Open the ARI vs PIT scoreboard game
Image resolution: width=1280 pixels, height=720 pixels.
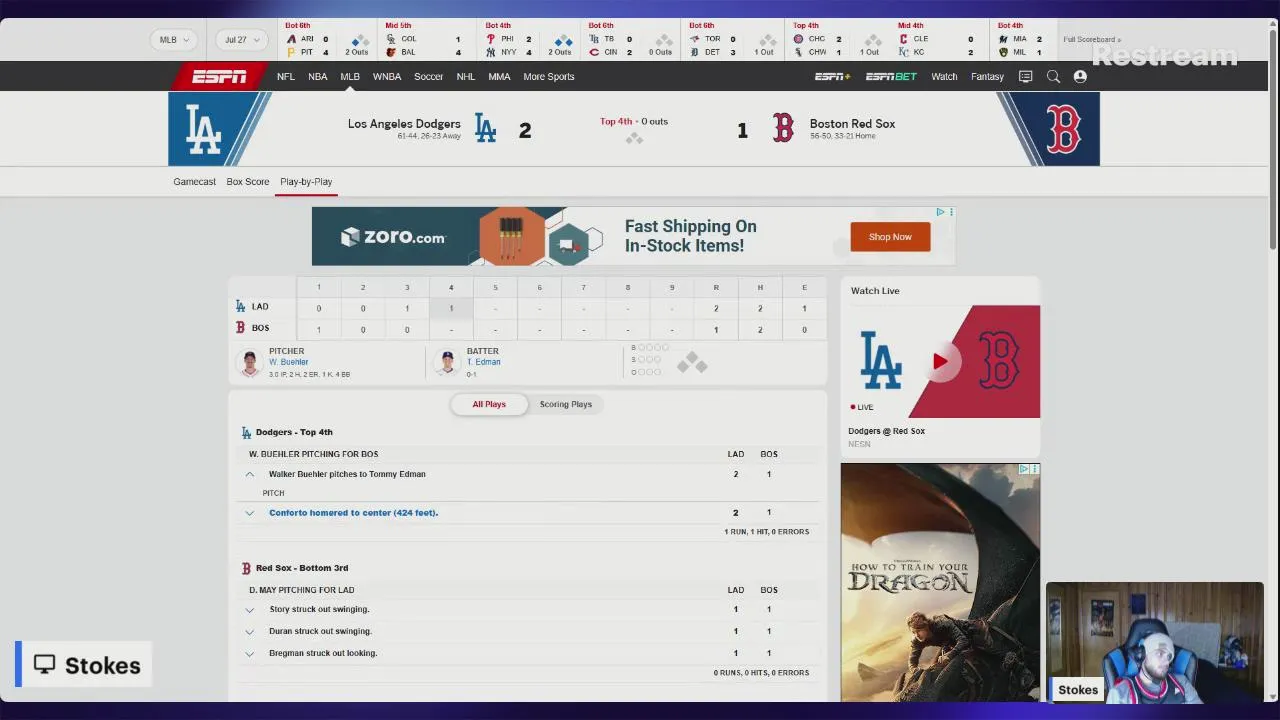tap(327, 40)
